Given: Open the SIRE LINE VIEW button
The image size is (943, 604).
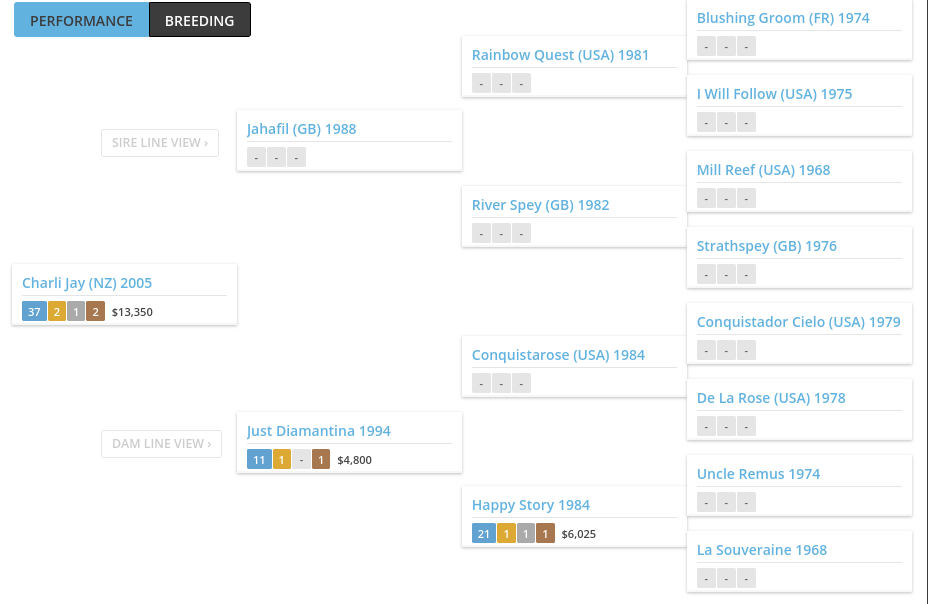Looking at the screenshot, I should pos(160,143).
